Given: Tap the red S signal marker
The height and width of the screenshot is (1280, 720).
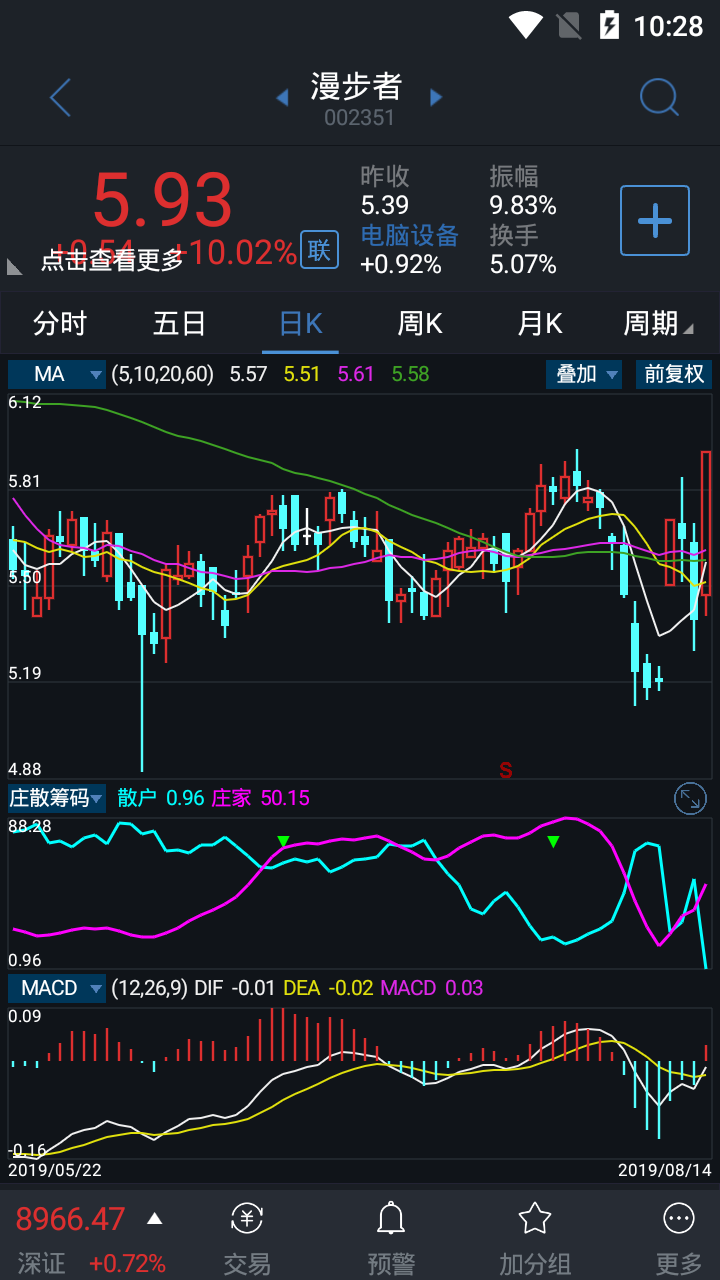Looking at the screenshot, I should pos(506,770).
